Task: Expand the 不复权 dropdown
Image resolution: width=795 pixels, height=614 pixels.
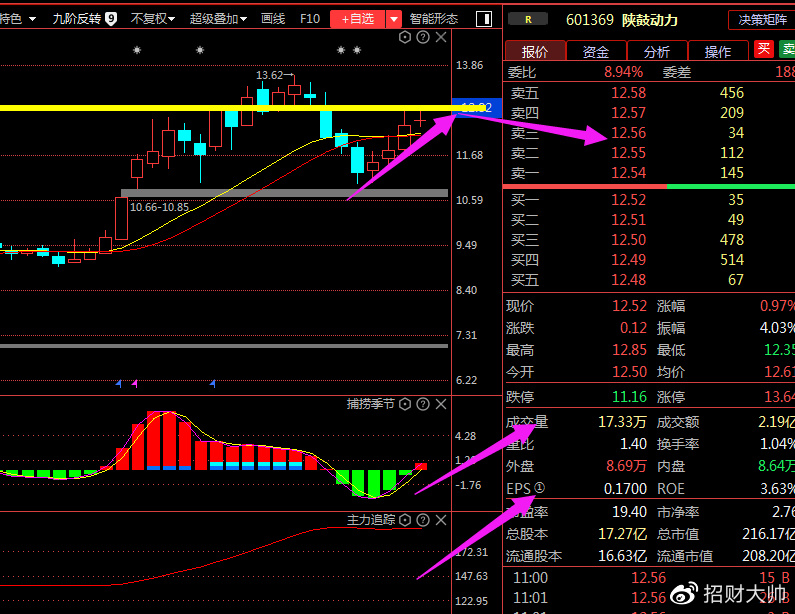Action: pyautogui.click(x=152, y=19)
